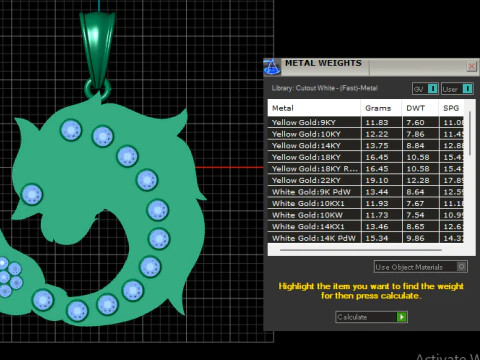Enable Use Object Materials option
Screen dimensions: 480x360
click(421, 267)
